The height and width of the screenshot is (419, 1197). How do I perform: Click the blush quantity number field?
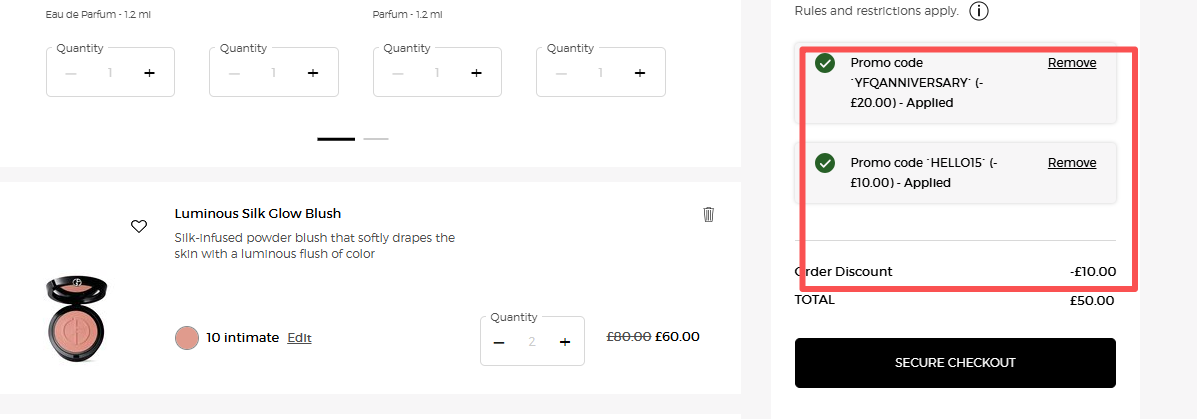[532, 342]
